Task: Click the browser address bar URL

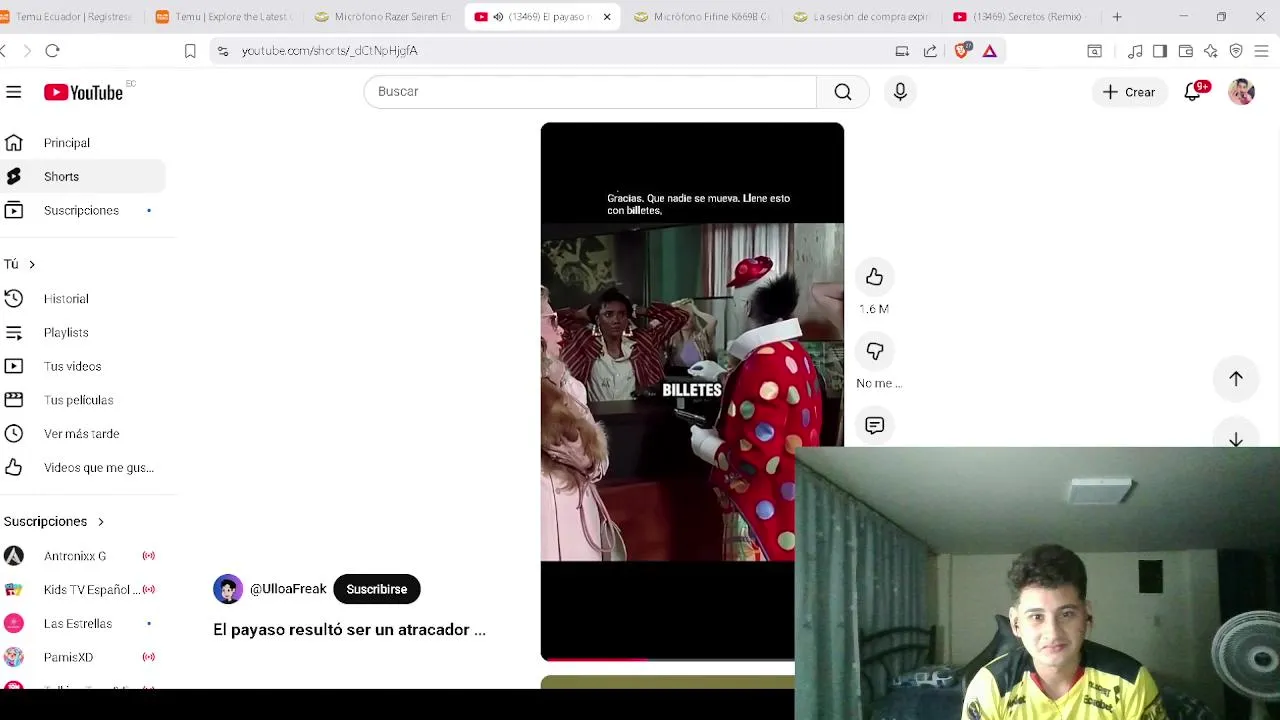Action: 330,51
